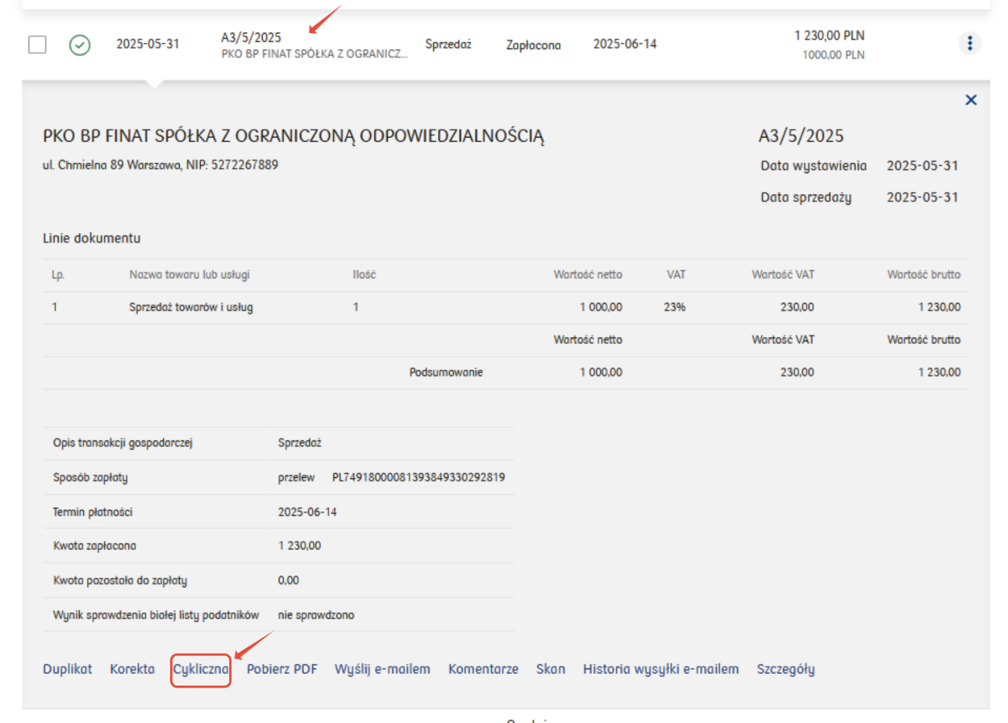Click the Kwota pozostała do zapłaty value 0,00
This screenshot has width=1008, height=723.
coord(288,580)
